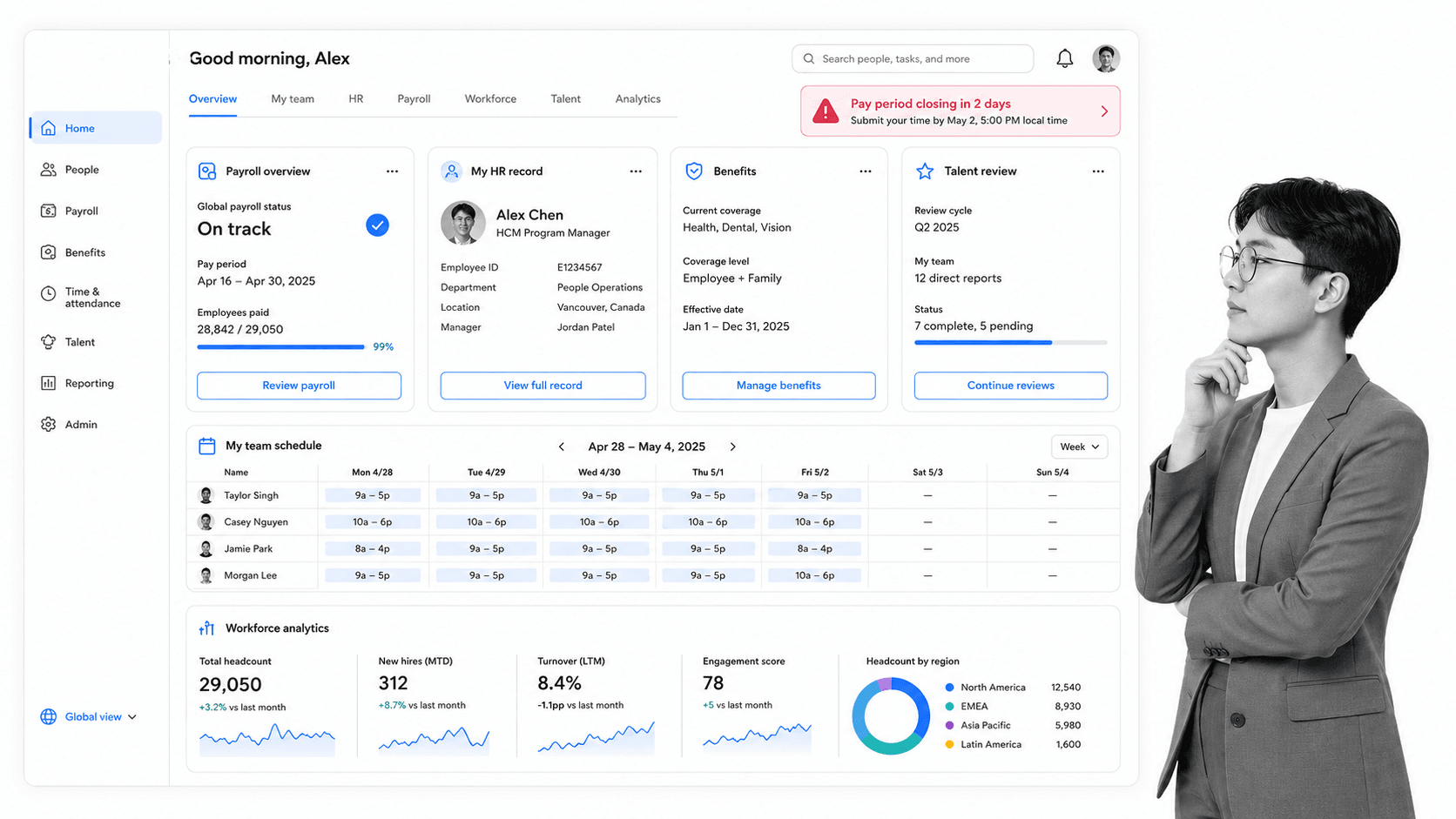Switch to the Payroll tab
This screenshot has width=1456, height=819.
(x=414, y=99)
